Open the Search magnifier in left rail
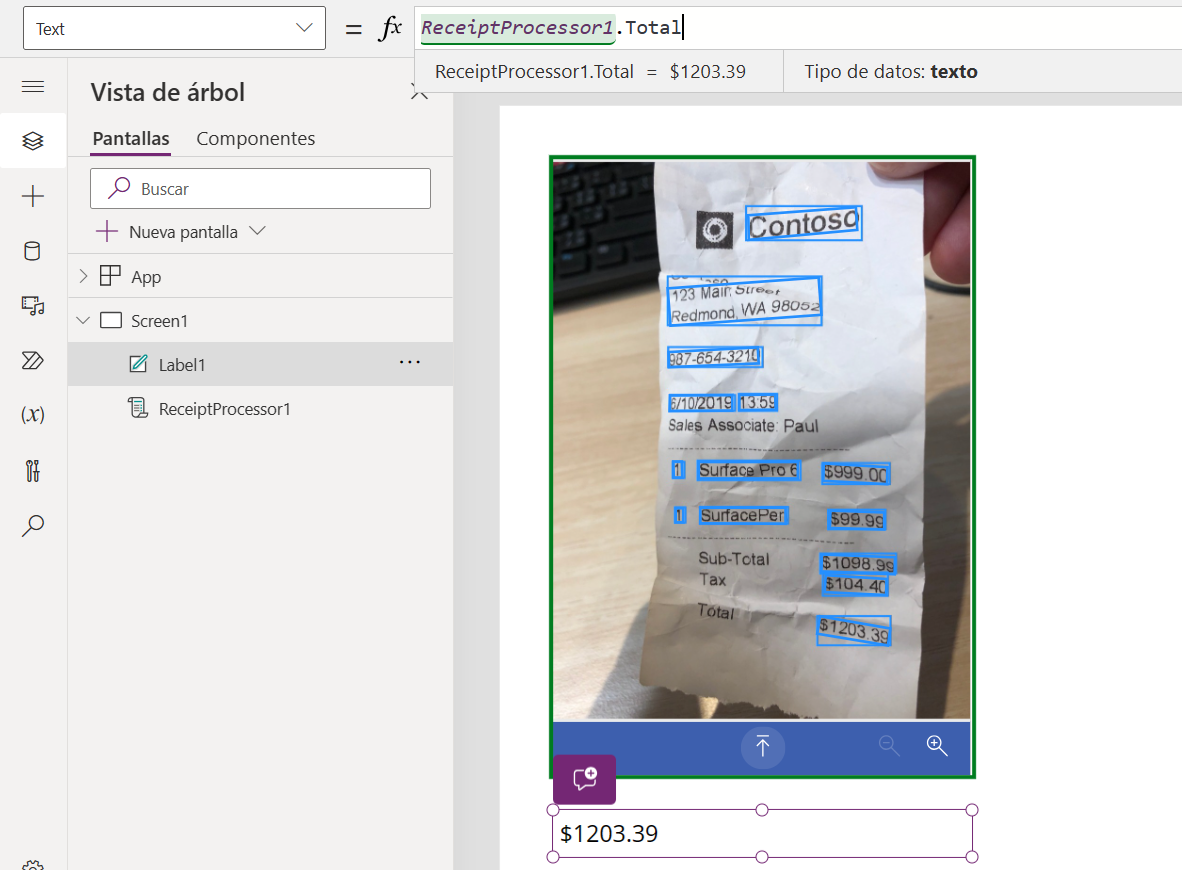Image resolution: width=1182 pixels, height=870 pixels. pyautogui.click(x=32, y=525)
